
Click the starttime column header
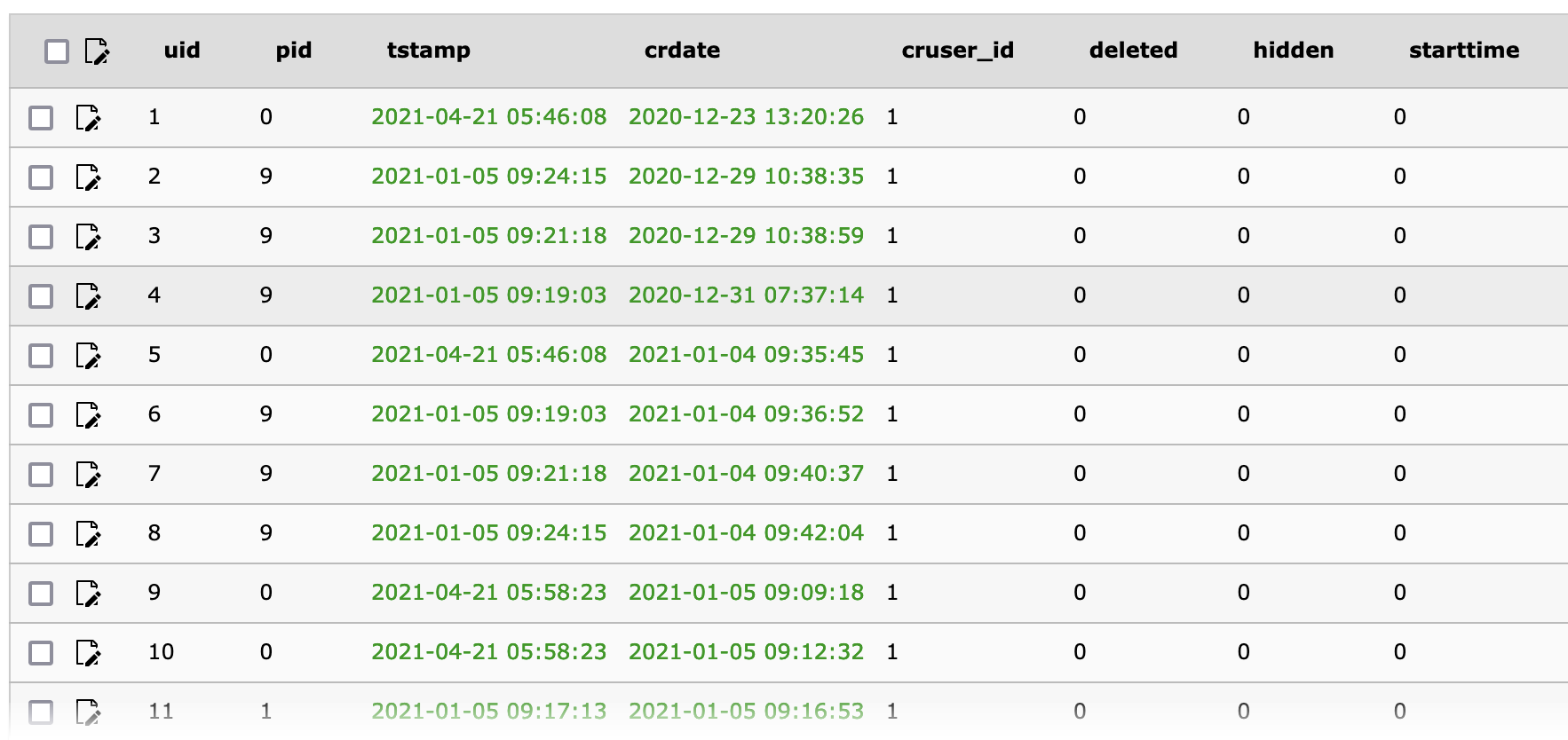coord(1463,51)
